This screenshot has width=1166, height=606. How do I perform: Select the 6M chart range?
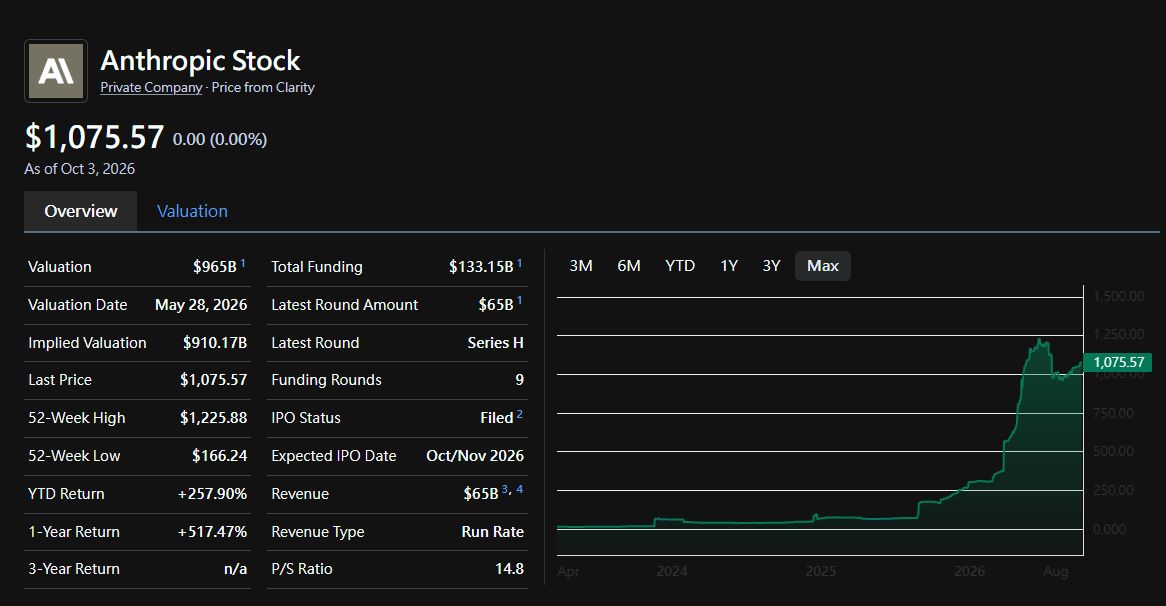[x=628, y=265]
